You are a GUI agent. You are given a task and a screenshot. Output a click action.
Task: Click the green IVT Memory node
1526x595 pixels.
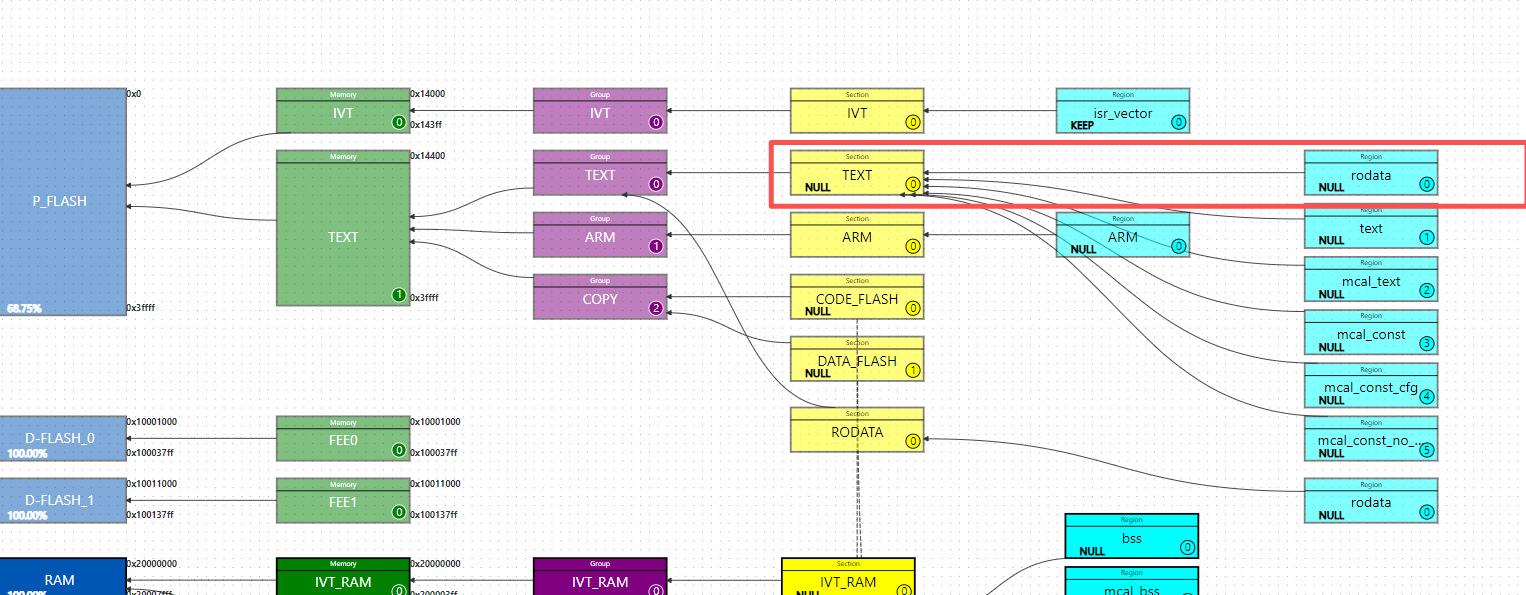[x=343, y=111]
